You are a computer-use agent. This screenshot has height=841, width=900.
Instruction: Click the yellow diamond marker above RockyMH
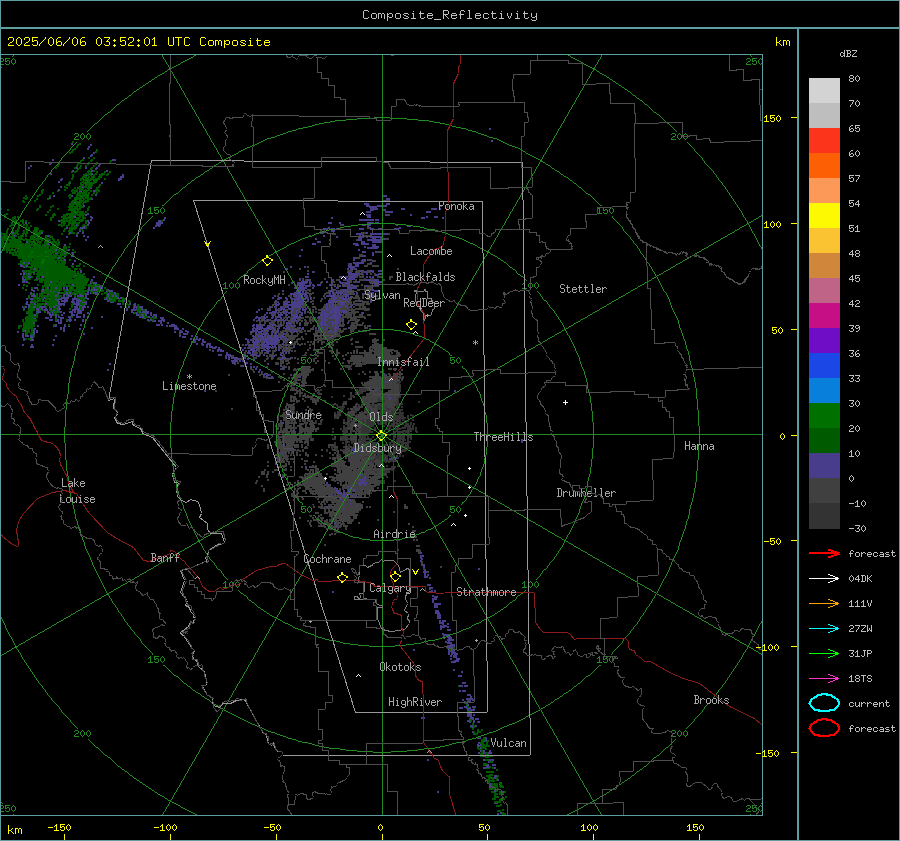tap(267, 261)
